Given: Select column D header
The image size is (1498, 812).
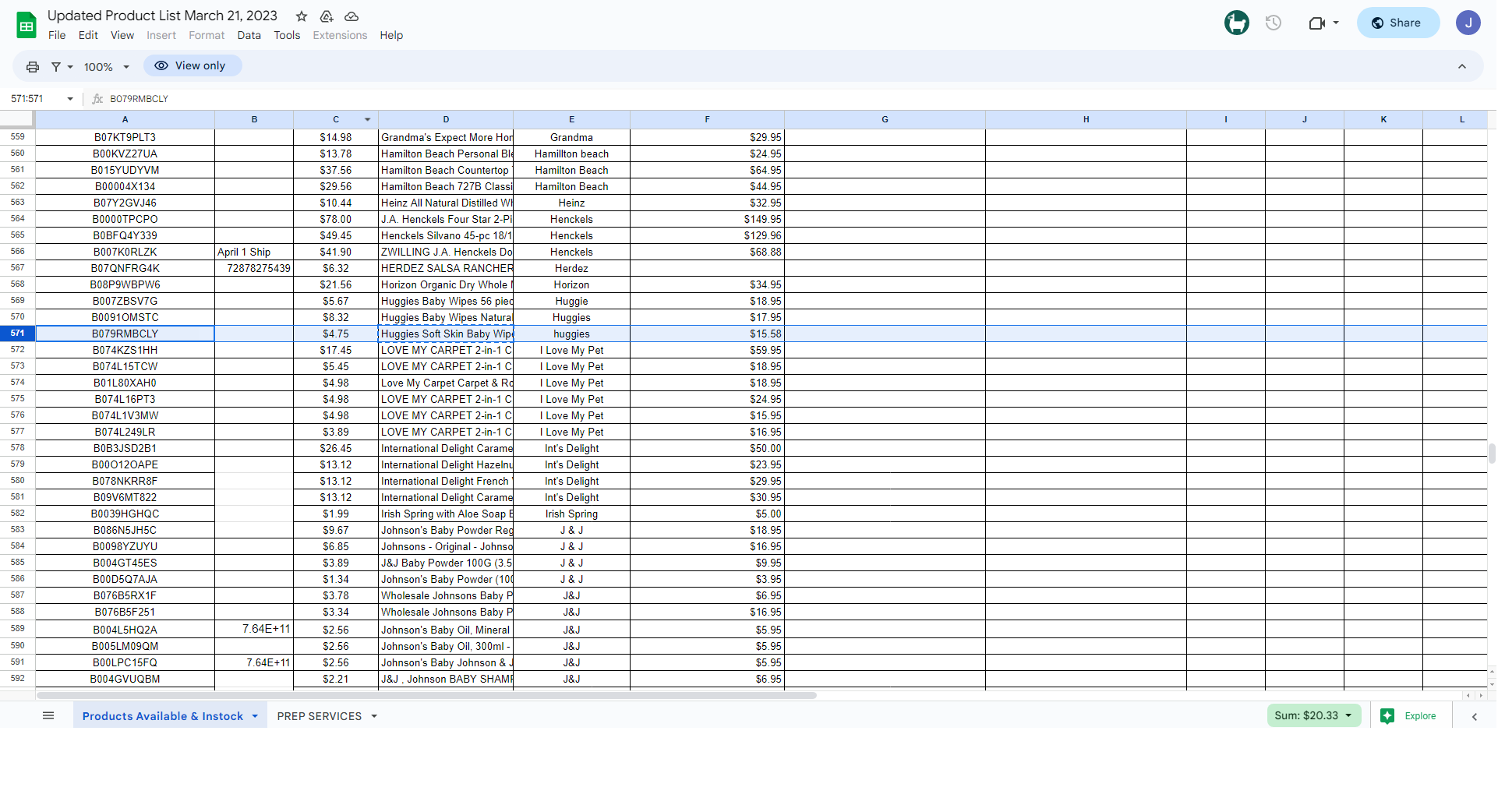Looking at the screenshot, I should click(446, 119).
